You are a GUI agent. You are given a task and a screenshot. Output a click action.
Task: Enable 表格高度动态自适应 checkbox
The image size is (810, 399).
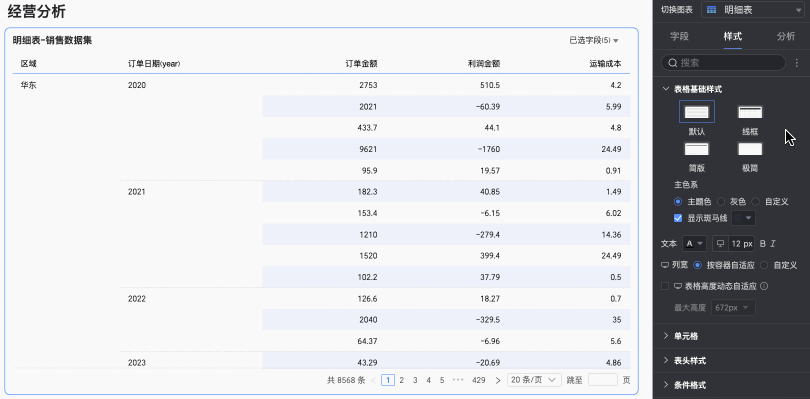(665, 286)
